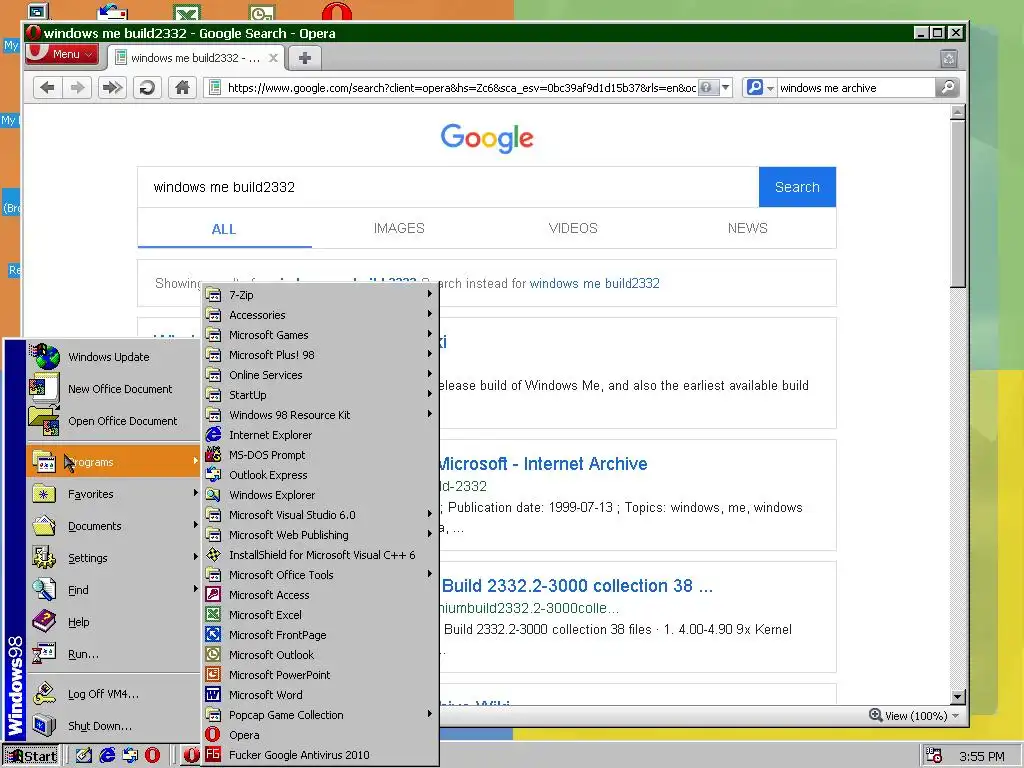Open 'Build 2332.2-3000 collection 38' result link

pyautogui.click(x=577, y=586)
